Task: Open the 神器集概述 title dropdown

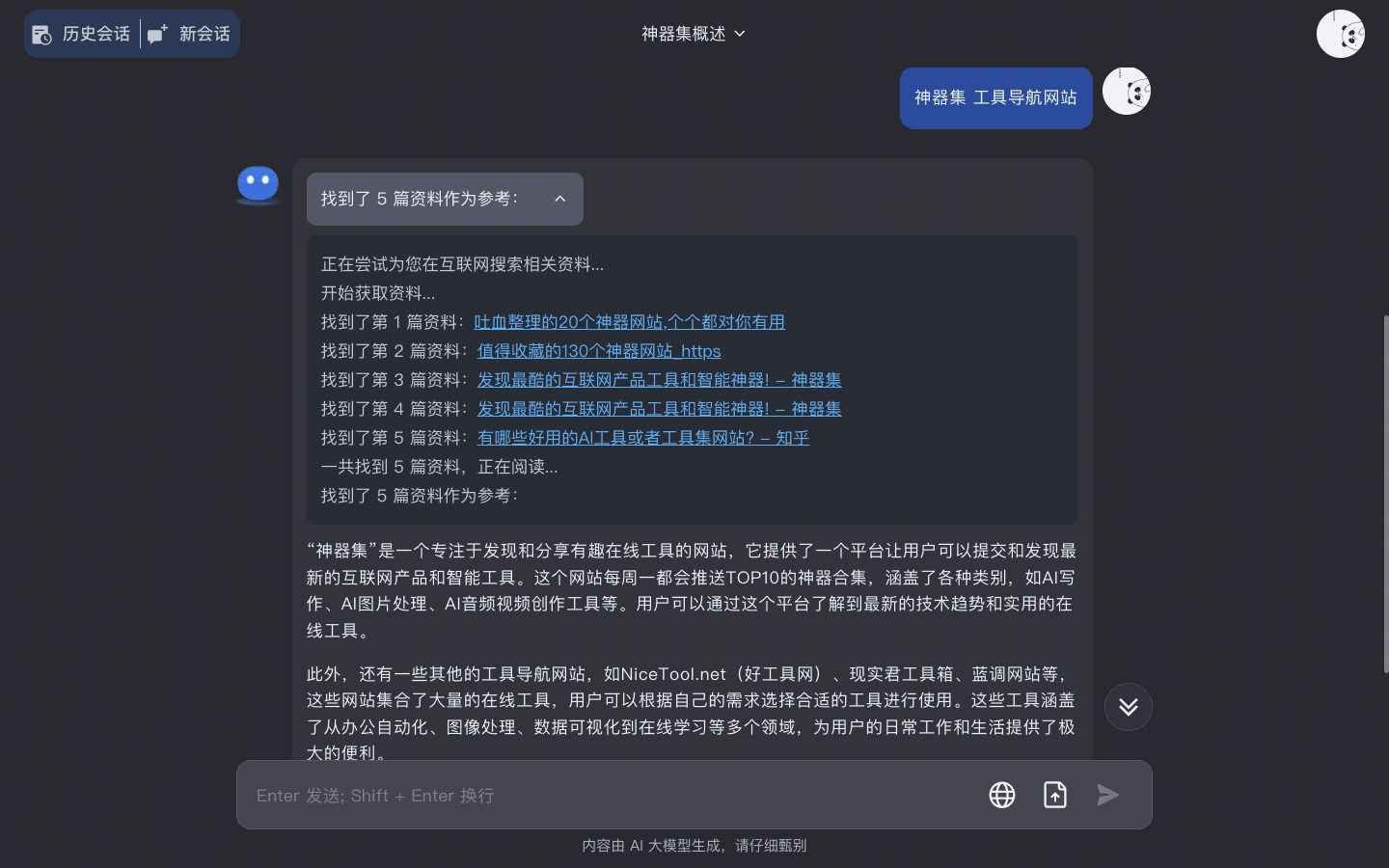Action: [694, 34]
